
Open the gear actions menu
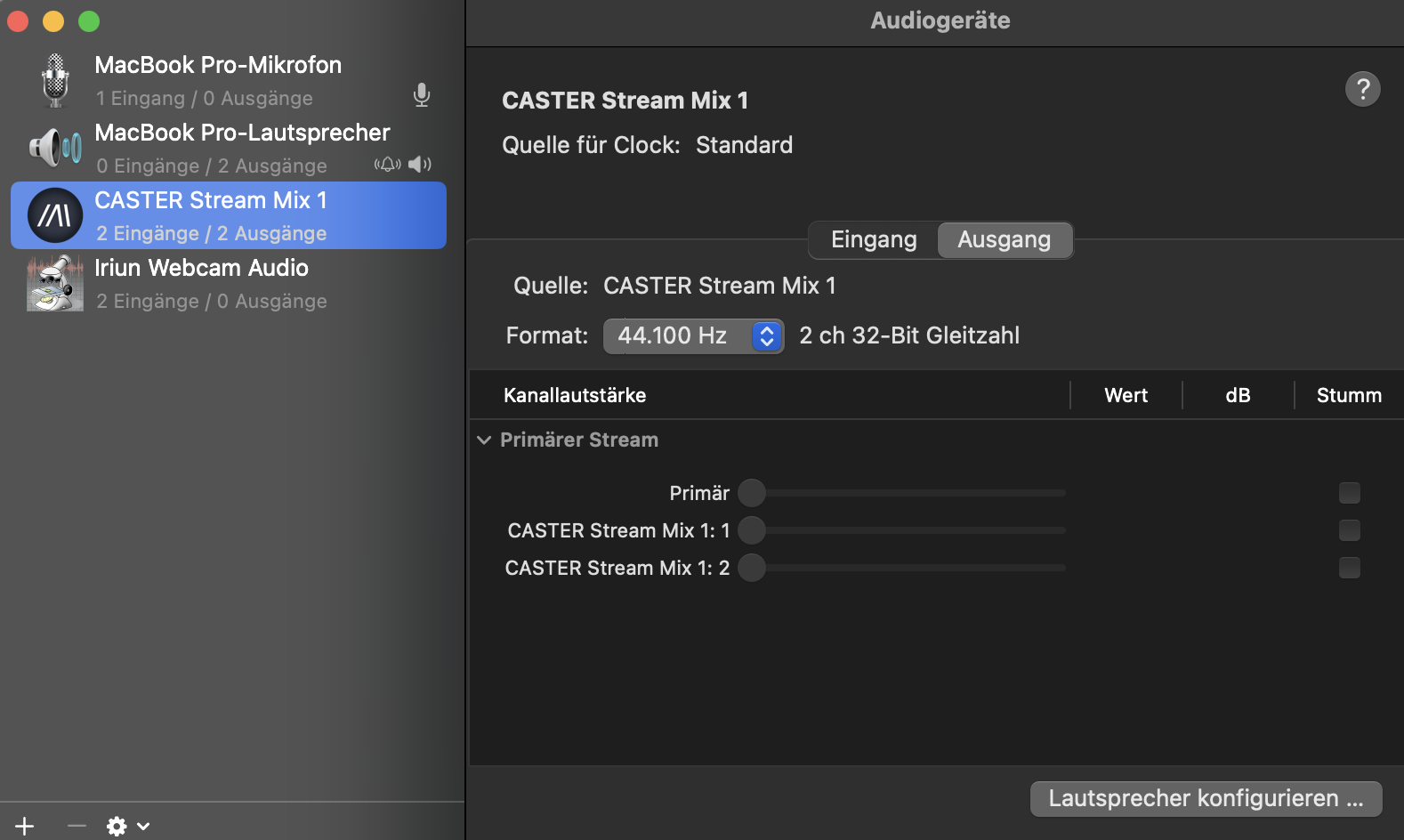pos(127,826)
